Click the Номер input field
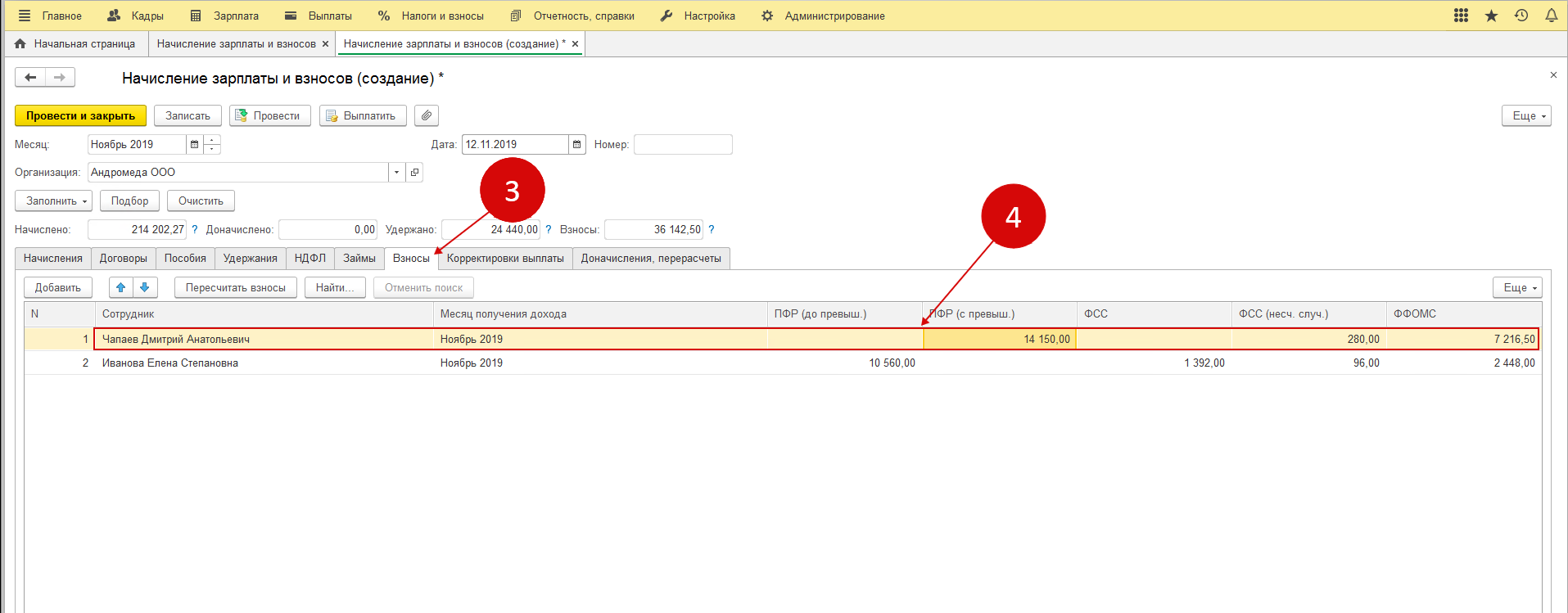Screen dimensions: 1568x613 click(683, 144)
